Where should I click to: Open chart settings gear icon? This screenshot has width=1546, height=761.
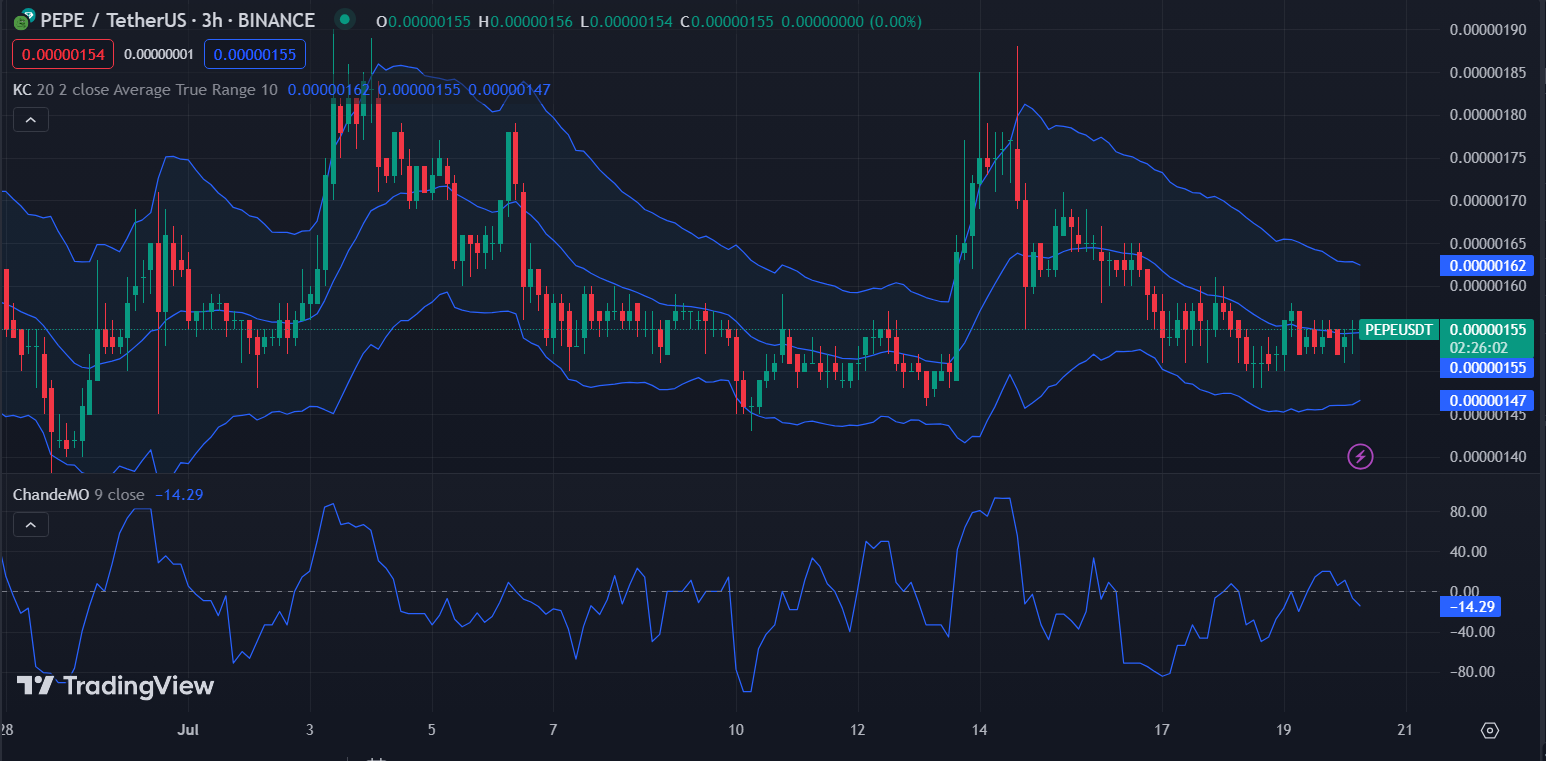coord(1490,730)
